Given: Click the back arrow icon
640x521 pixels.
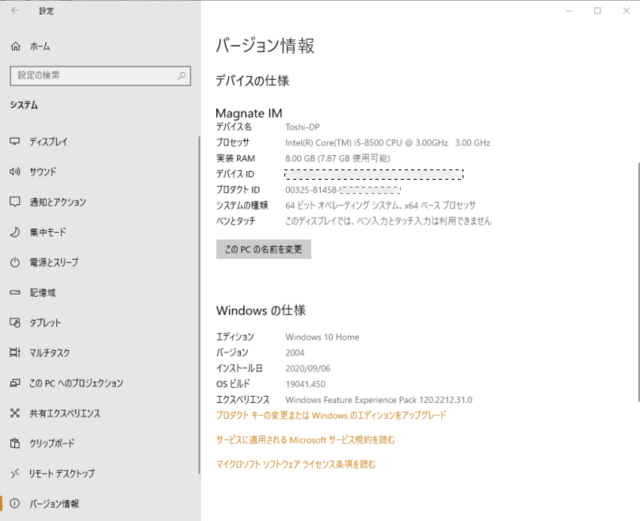Looking at the screenshot, I should 15,11.
